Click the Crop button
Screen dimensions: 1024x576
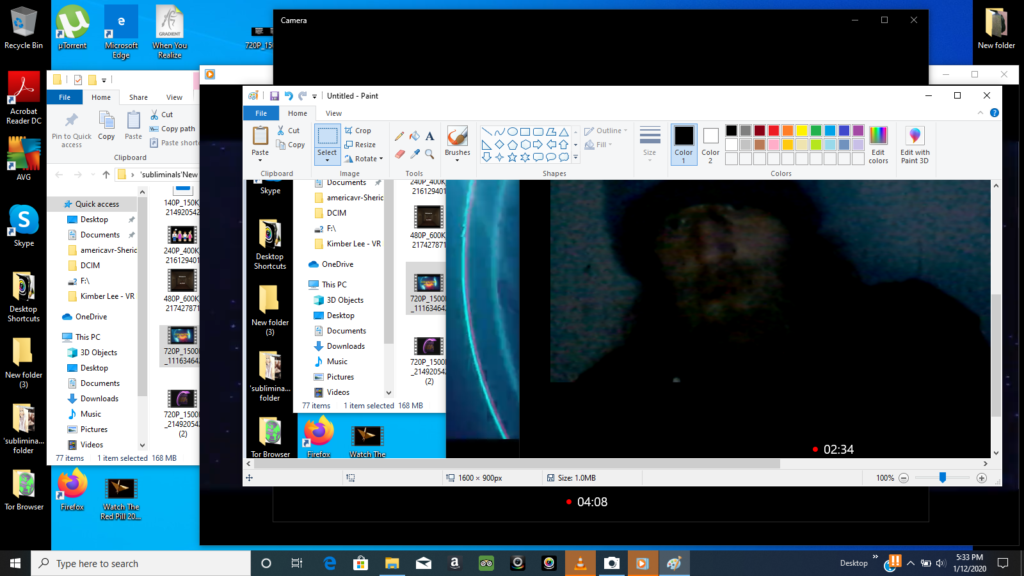click(x=358, y=131)
